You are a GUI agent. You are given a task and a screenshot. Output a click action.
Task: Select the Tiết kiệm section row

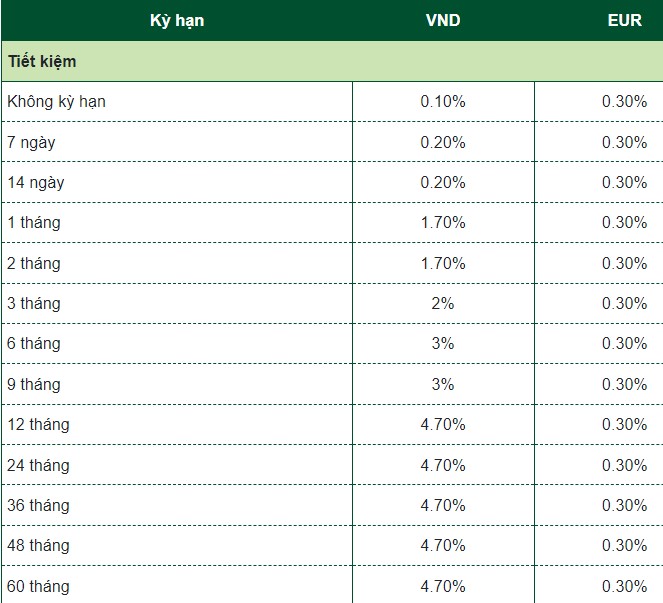(x=42, y=61)
